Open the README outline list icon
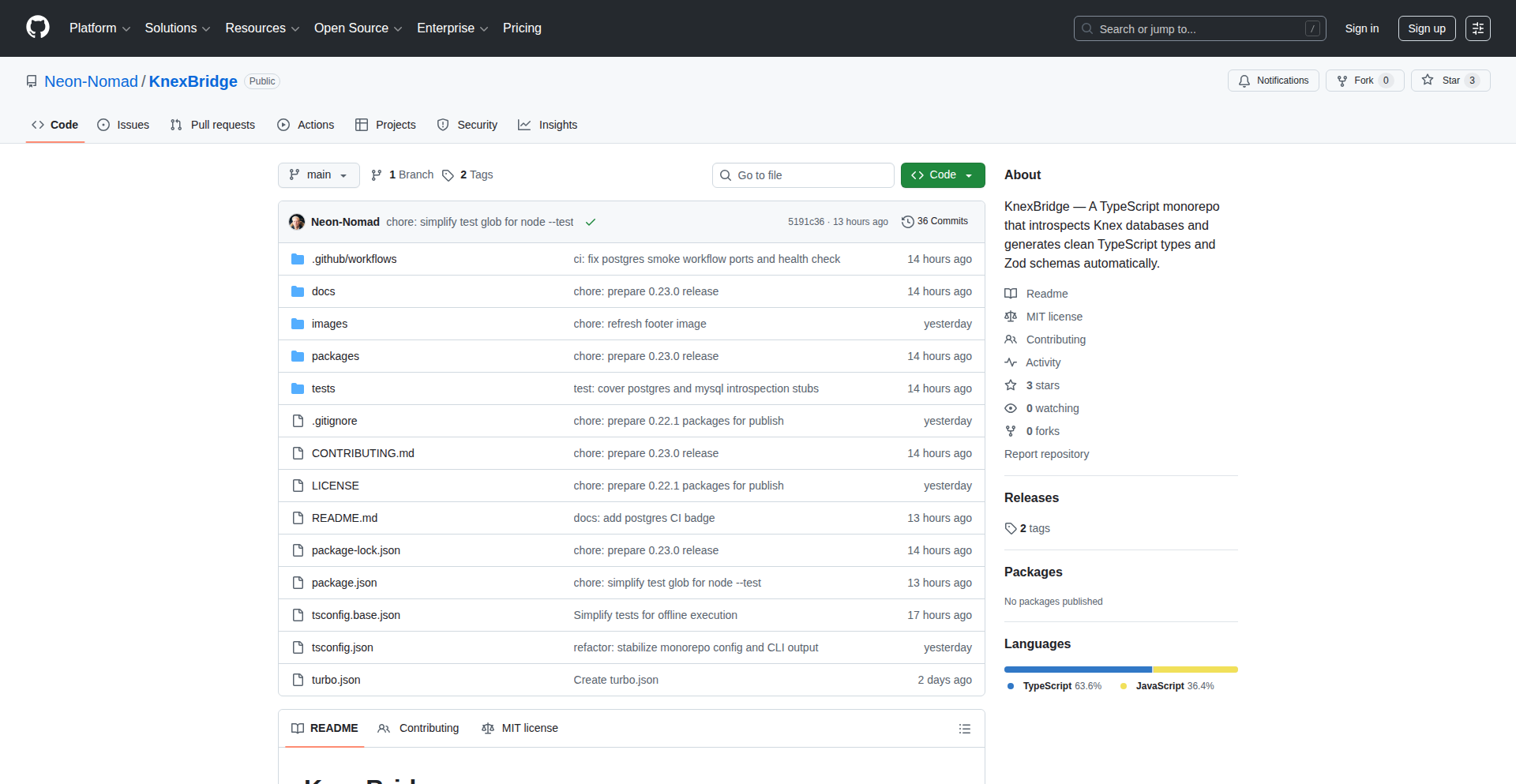1516x784 pixels. (x=964, y=728)
